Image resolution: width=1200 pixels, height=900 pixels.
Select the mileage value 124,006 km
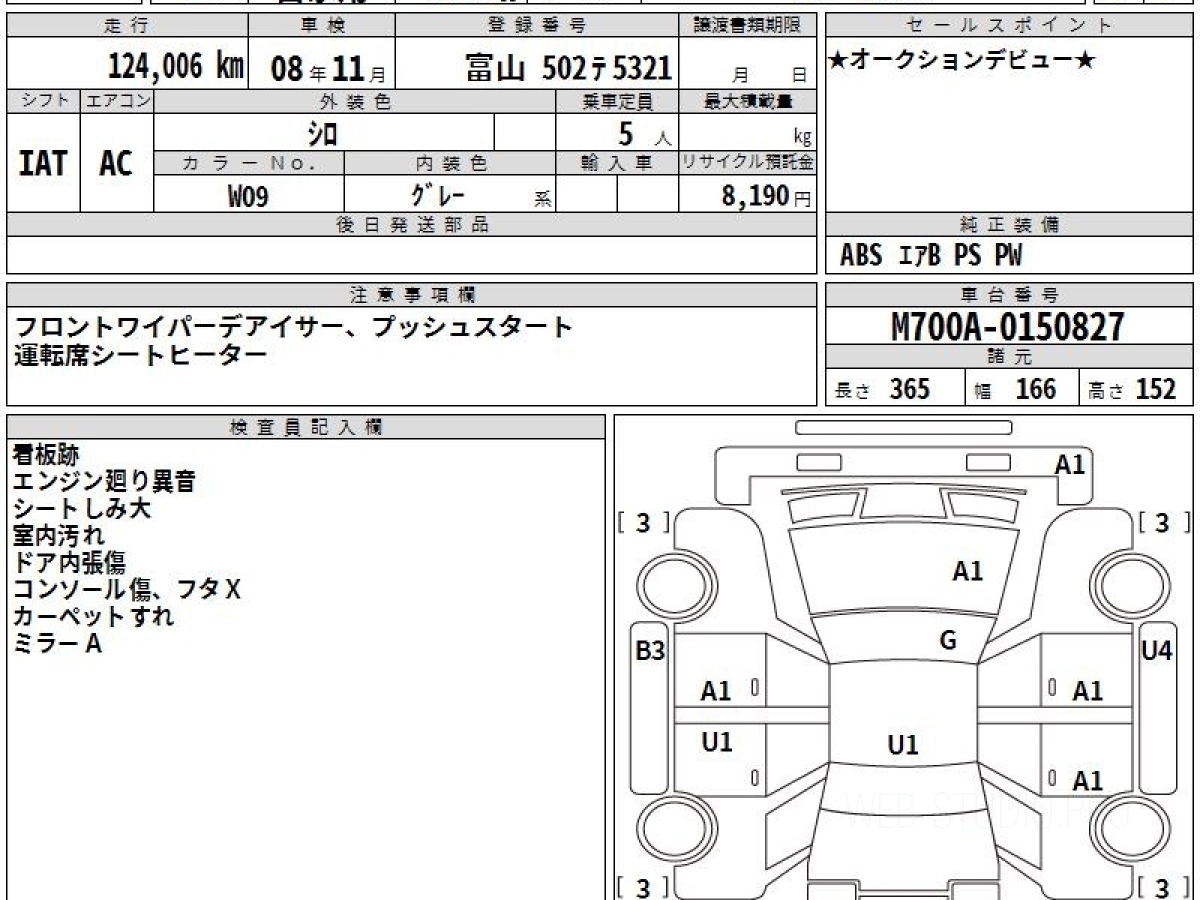(x=175, y=67)
